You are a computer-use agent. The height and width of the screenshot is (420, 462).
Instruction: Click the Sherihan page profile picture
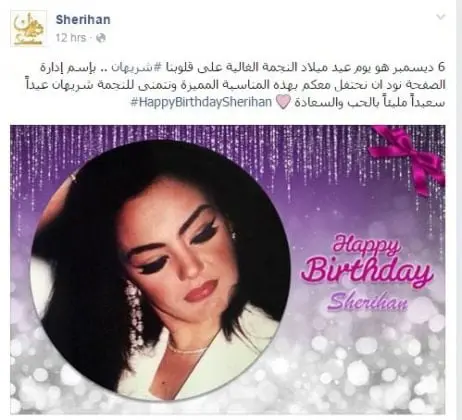click(x=28, y=28)
